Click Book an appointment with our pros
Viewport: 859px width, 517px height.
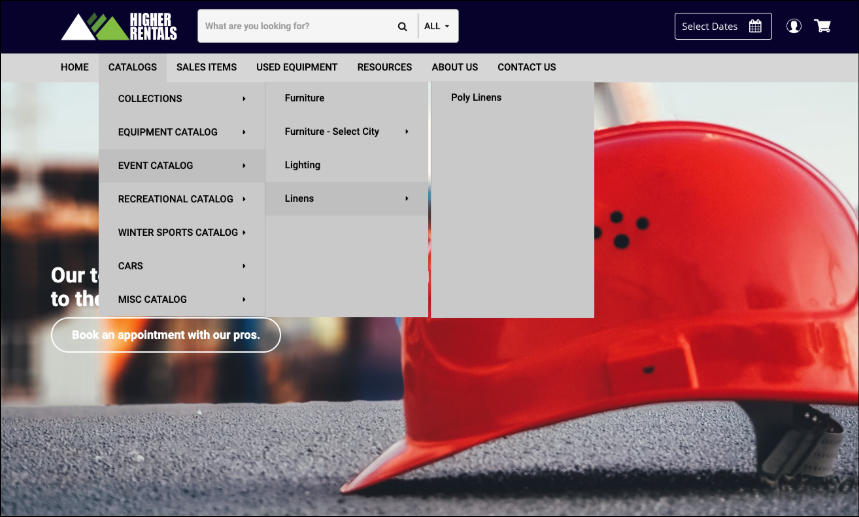pos(165,335)
